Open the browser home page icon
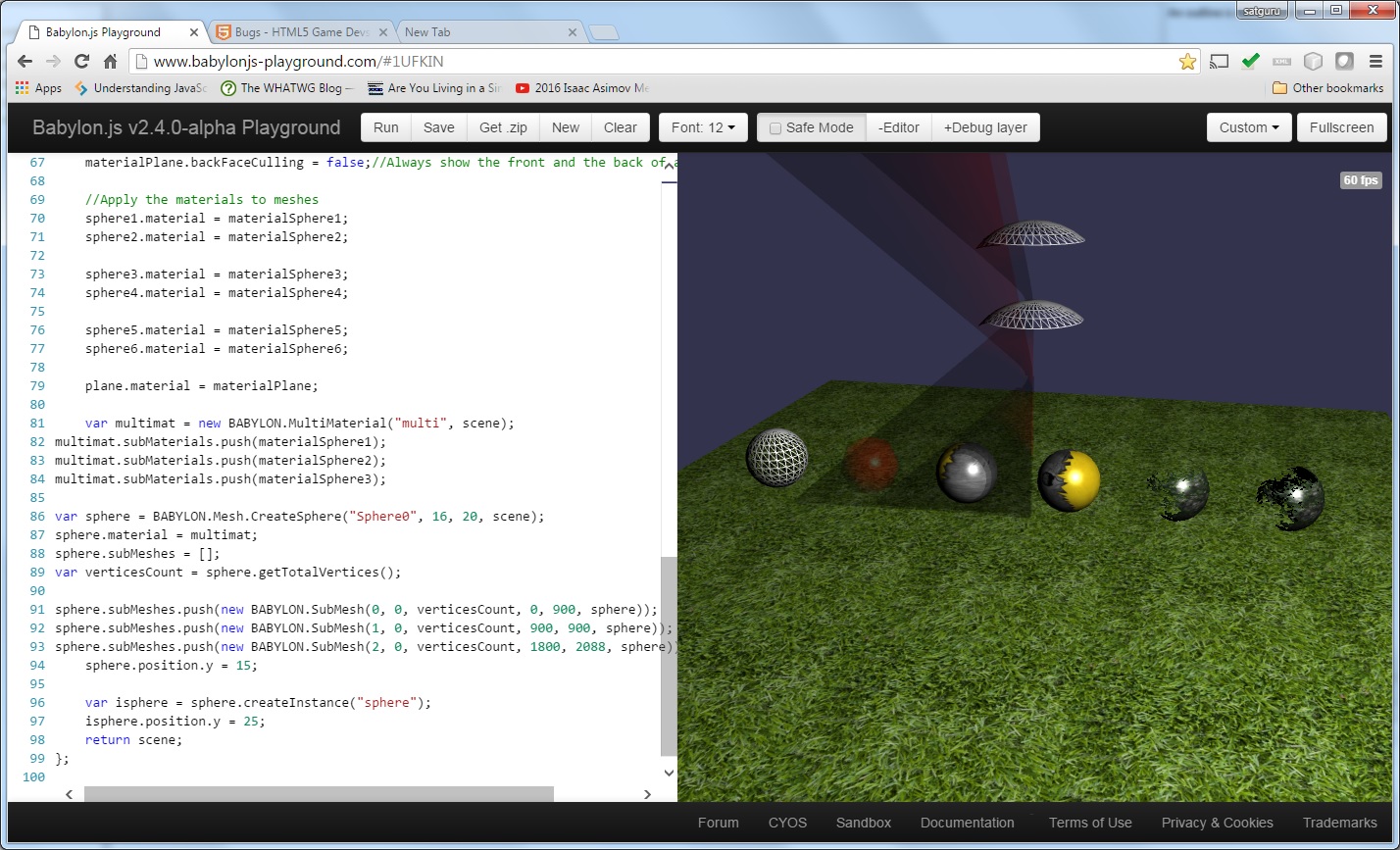Viewport: 1400px width, 850px height. tap(111, 62)
